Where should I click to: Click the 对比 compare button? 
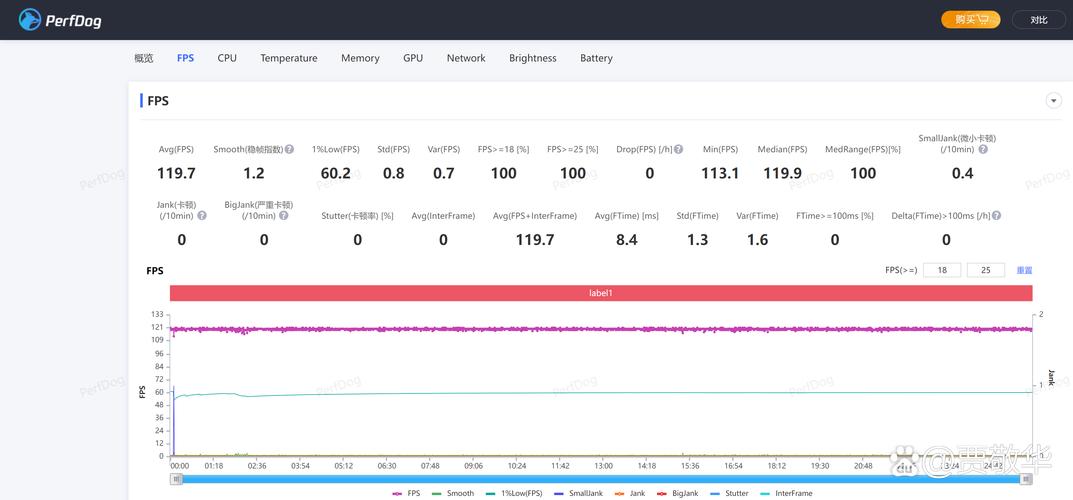point(1039,19)
